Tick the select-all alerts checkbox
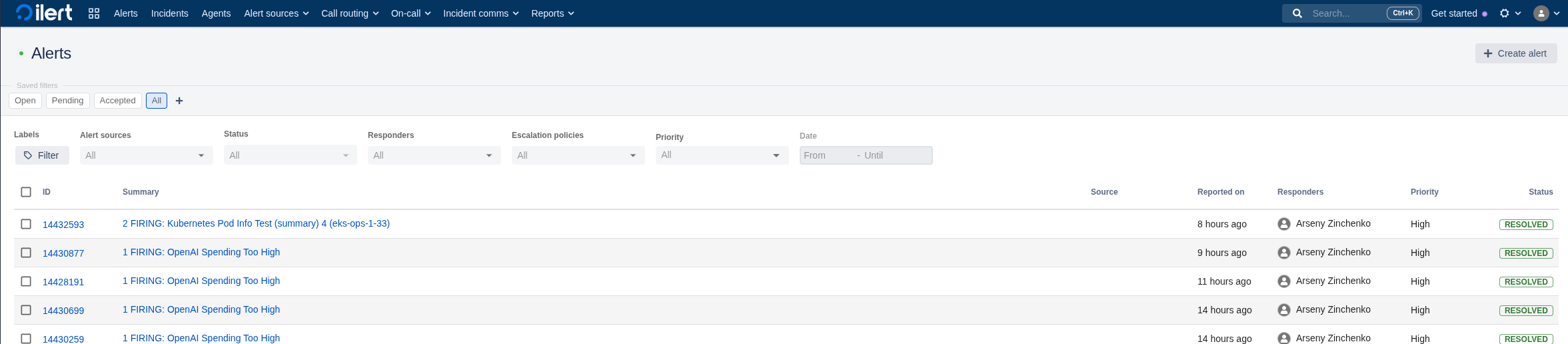The image size is (1568, 344). coord(26,192)
